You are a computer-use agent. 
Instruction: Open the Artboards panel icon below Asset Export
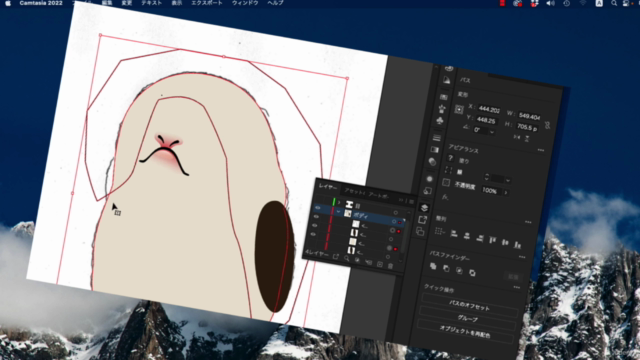[420, 232]
